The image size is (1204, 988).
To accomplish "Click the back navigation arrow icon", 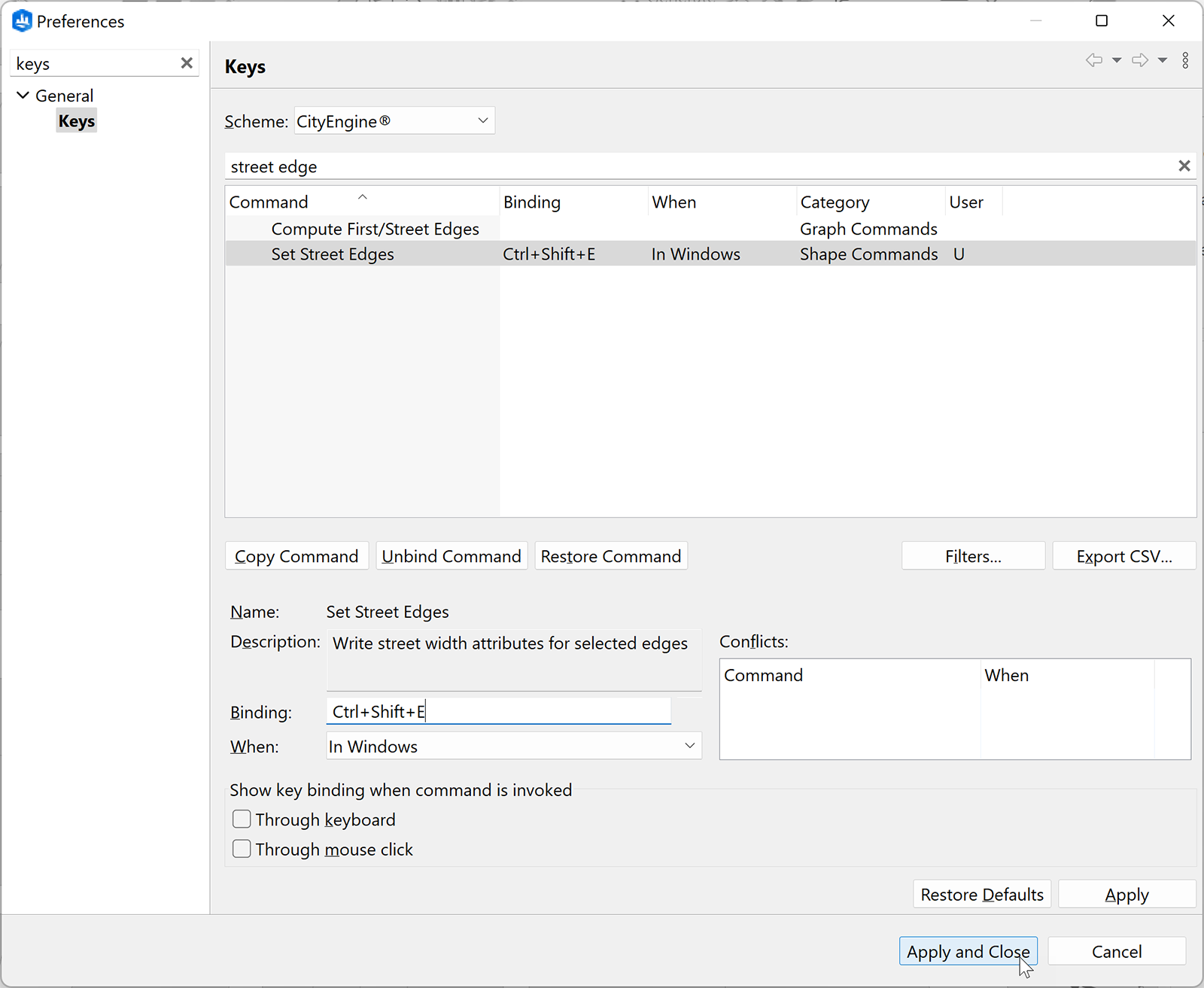I will (x=1095, y=60).
